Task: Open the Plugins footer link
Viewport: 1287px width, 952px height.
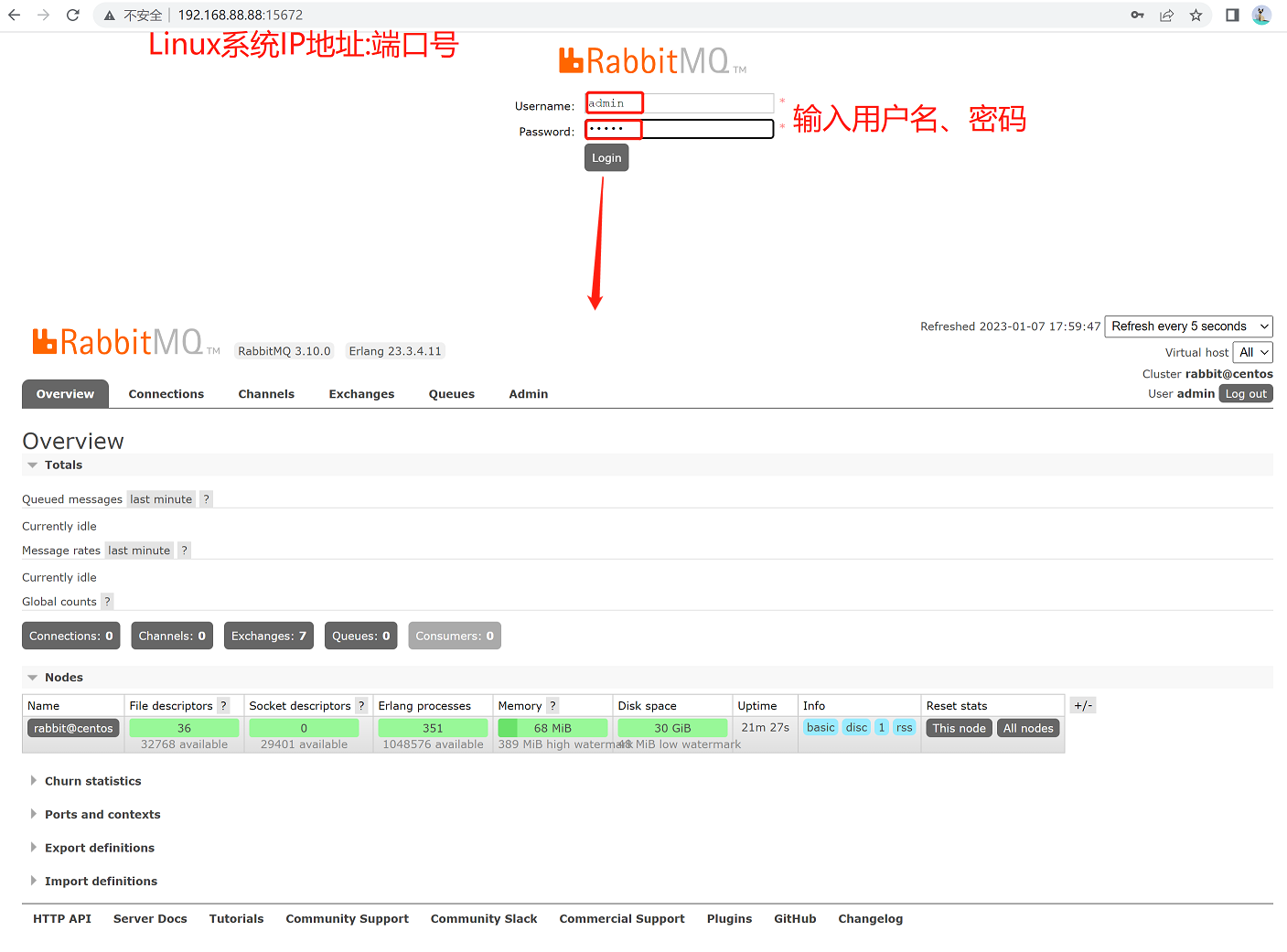Action: click(729, 919)
